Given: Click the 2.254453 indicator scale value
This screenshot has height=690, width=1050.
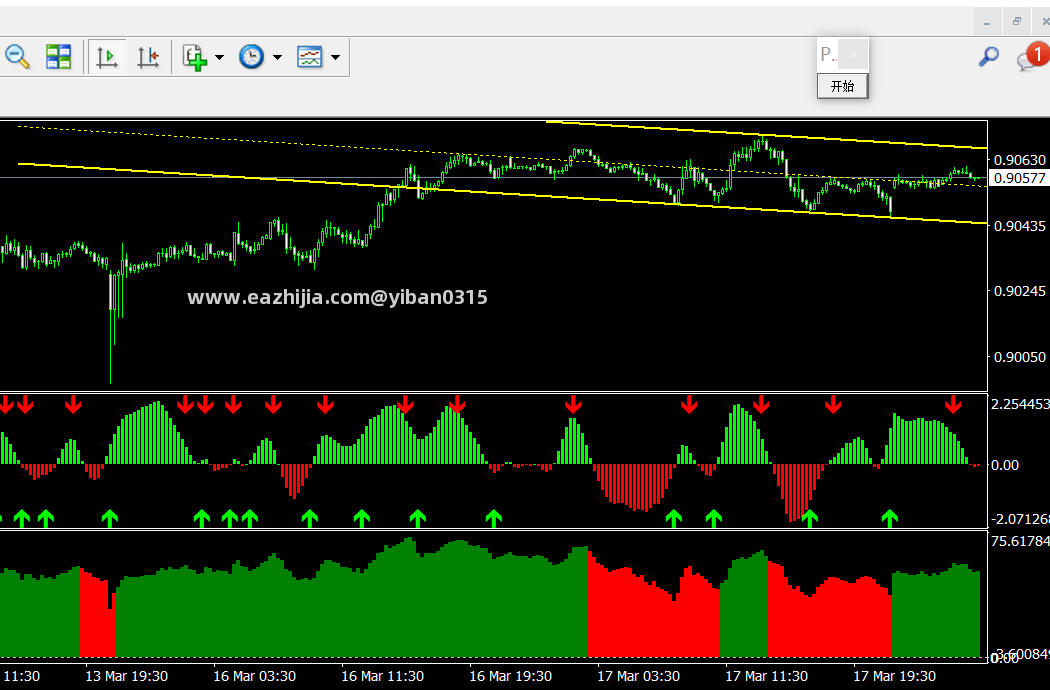Looking at the screenshot, I should click(x=1020, y=404).
